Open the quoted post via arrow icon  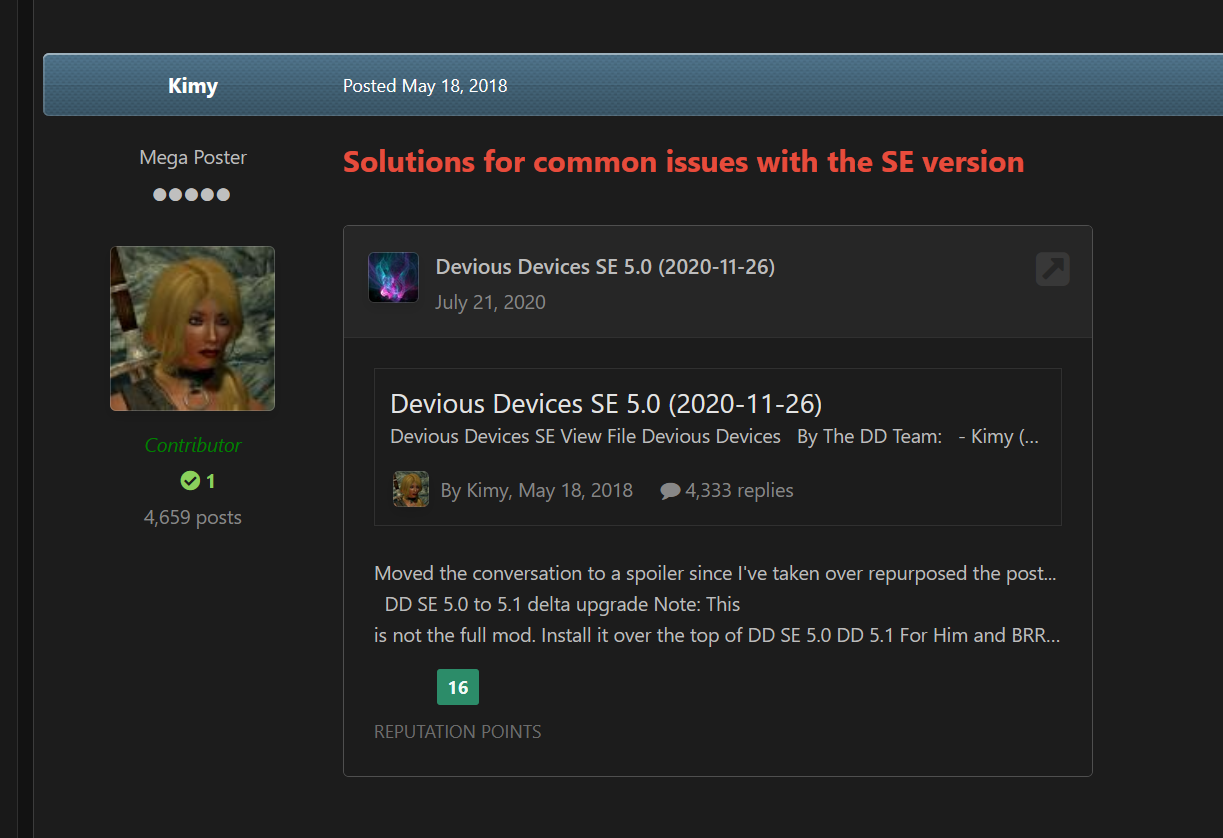[x=1053, y=269]
